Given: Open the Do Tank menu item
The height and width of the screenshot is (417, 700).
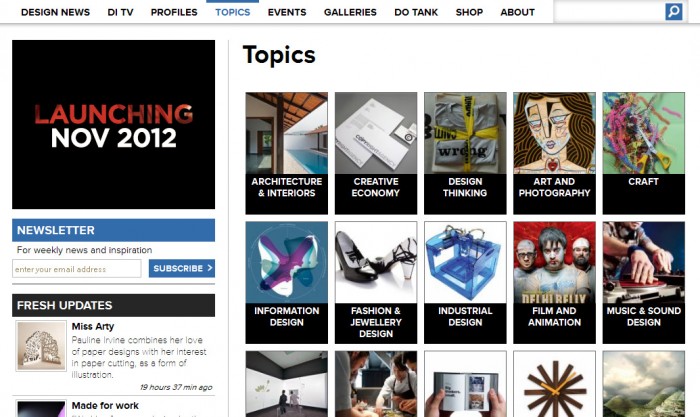Looking at the screenshot, I should pos(416,13).
